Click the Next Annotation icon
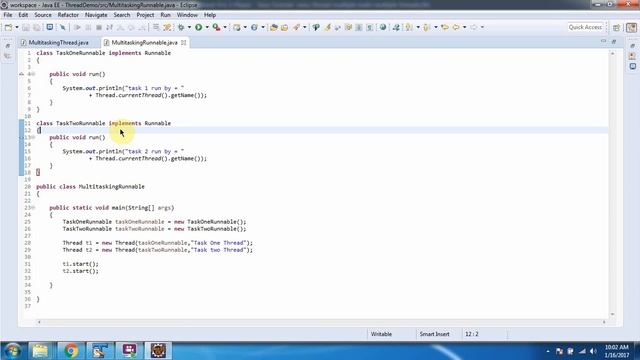 coord(409,27)
